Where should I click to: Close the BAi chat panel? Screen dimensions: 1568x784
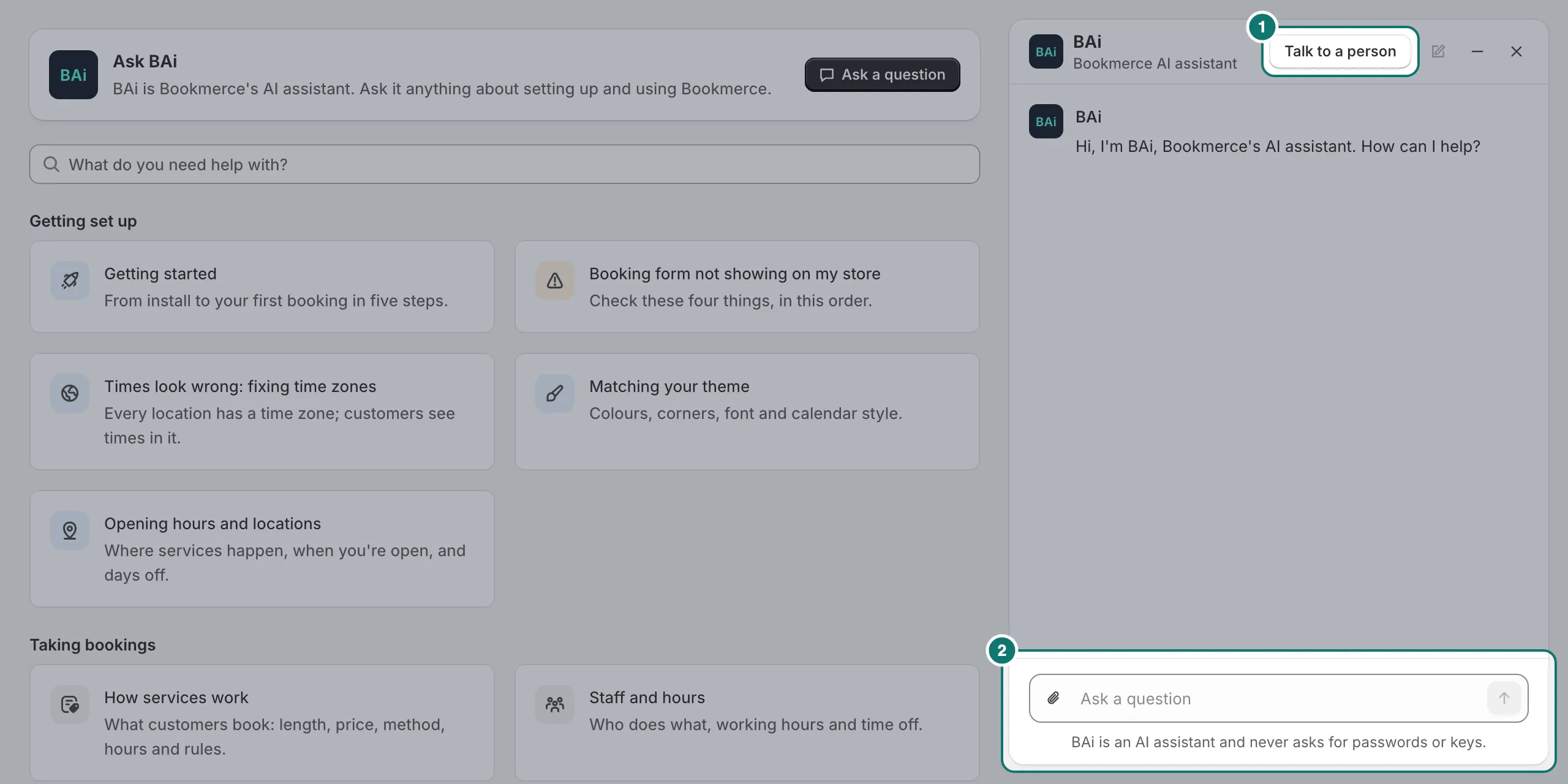point(1517,51)
